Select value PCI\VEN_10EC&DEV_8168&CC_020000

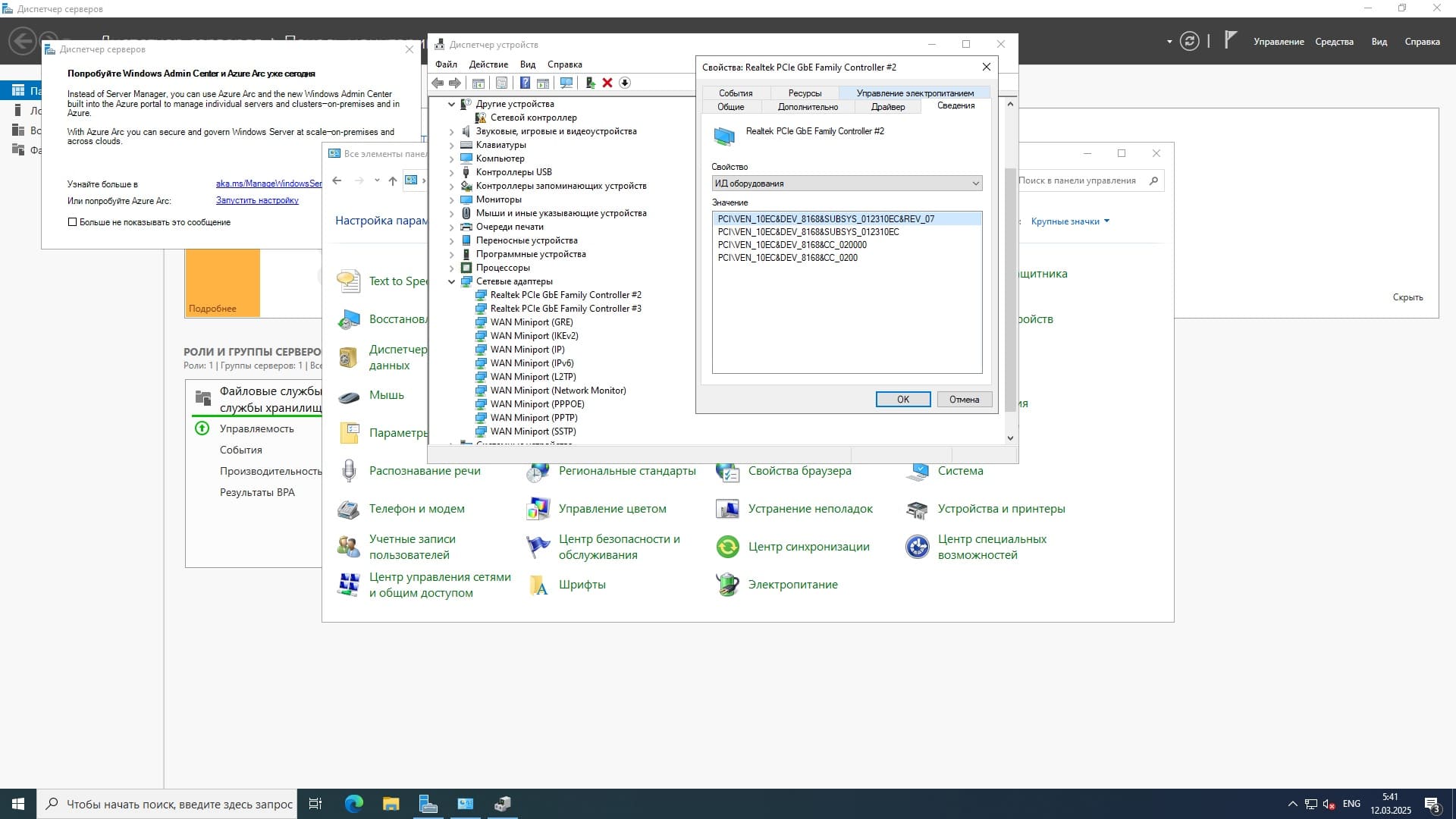[x=792, y=245]
